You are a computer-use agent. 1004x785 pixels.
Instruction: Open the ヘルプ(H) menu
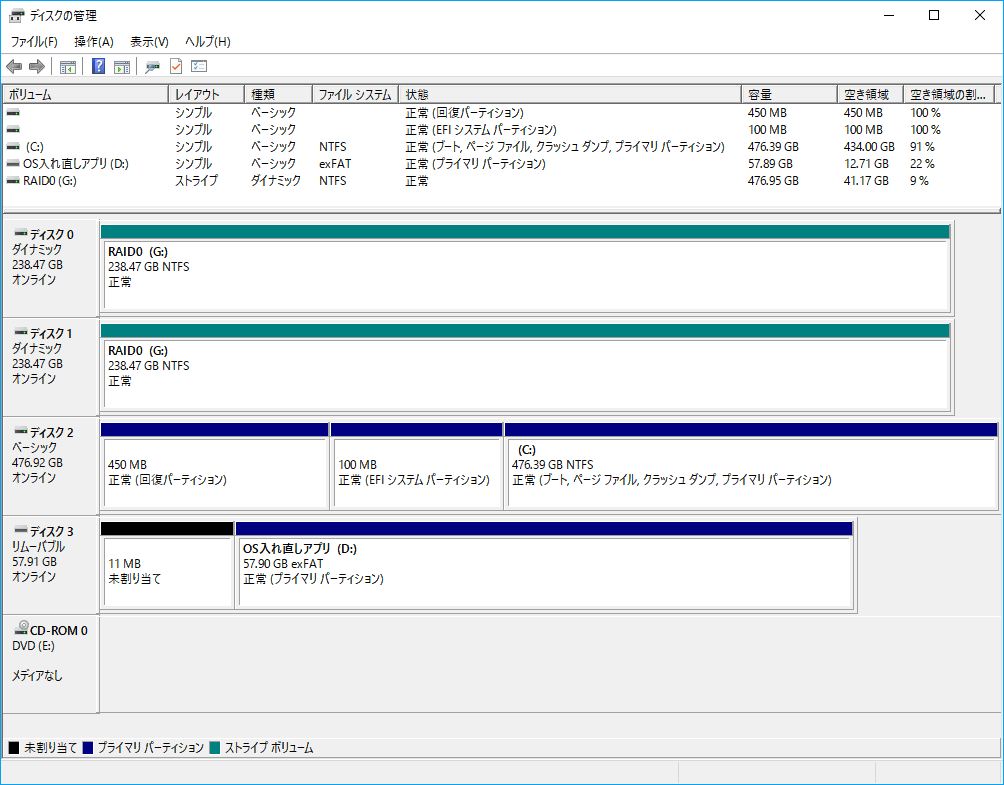(207, 42)
